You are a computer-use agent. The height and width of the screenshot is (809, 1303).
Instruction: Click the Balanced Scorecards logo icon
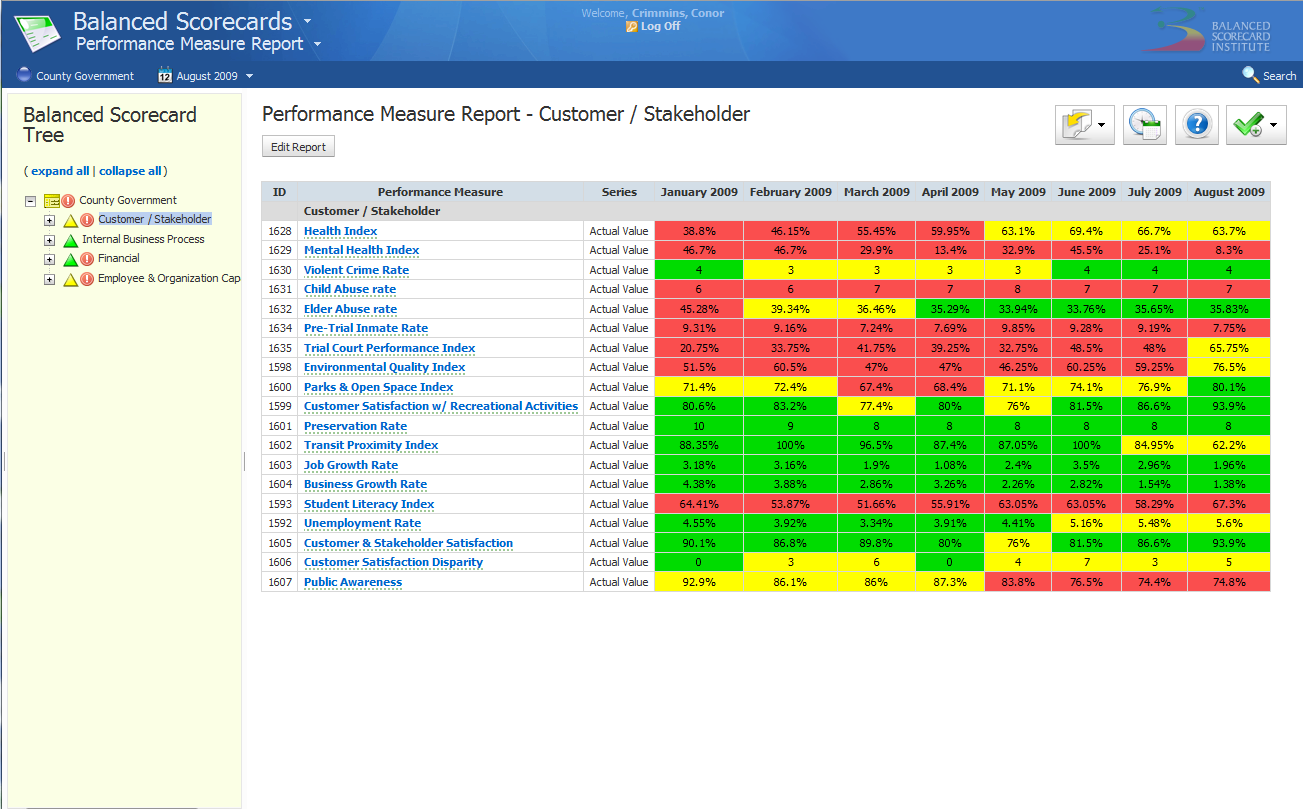[36, 32]
